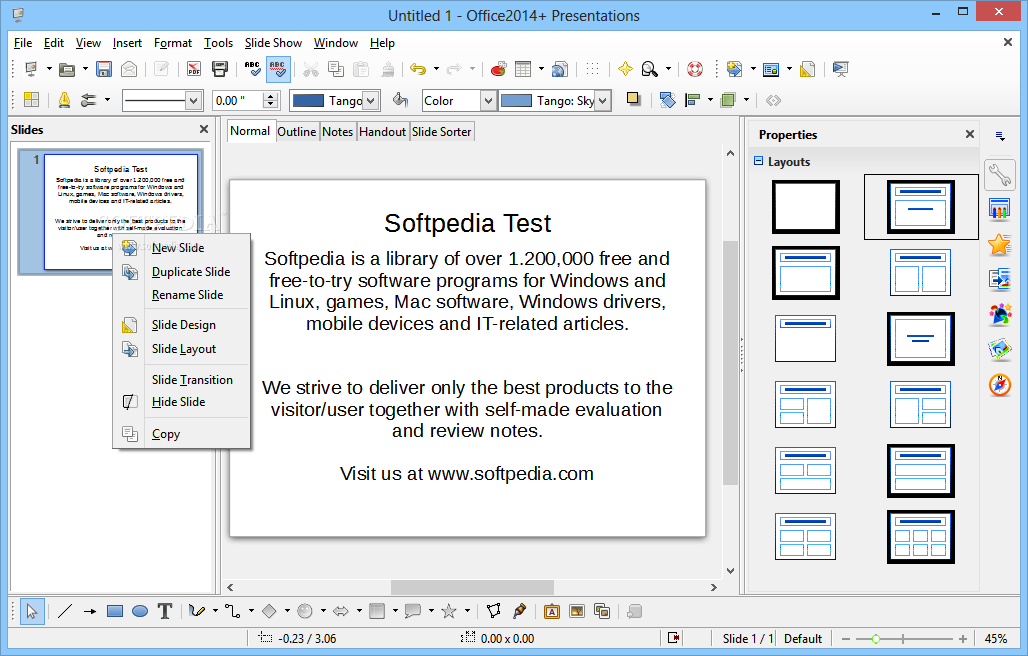Click zoom in plus button
Viewport: 1028px width, 656px height.
pos(962,638)
